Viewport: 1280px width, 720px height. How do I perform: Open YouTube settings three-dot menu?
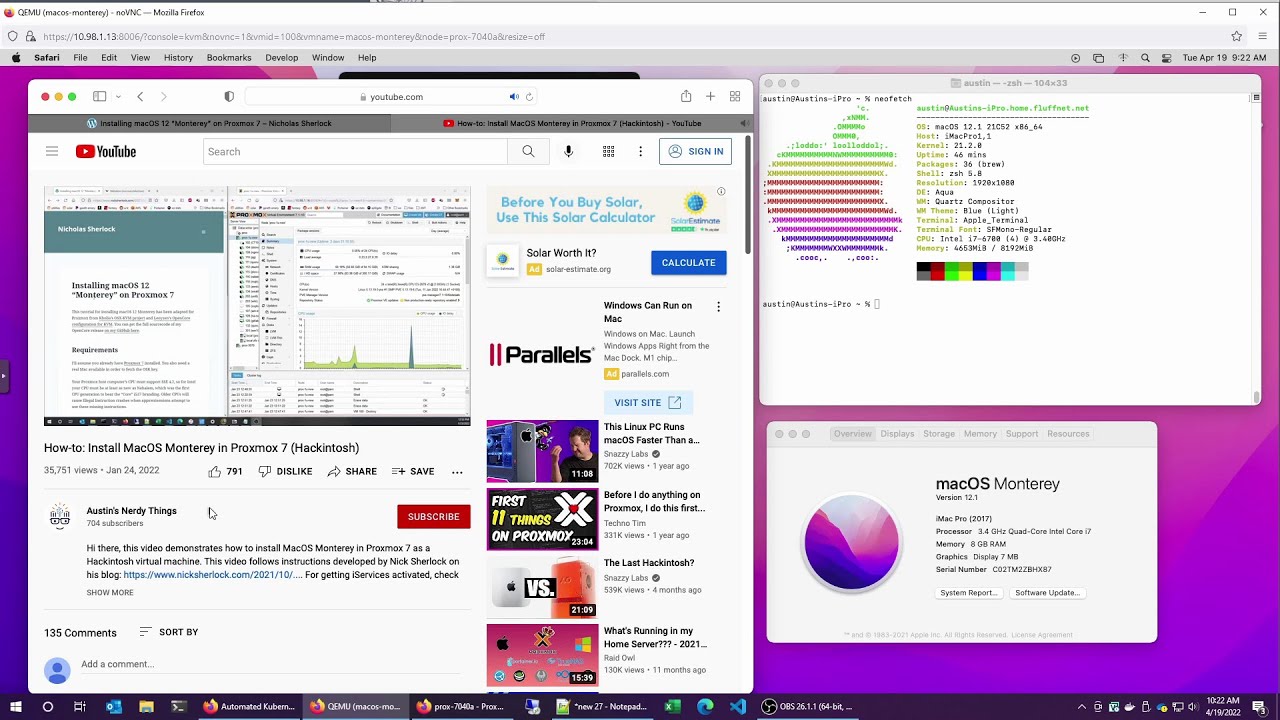[640, 152]
